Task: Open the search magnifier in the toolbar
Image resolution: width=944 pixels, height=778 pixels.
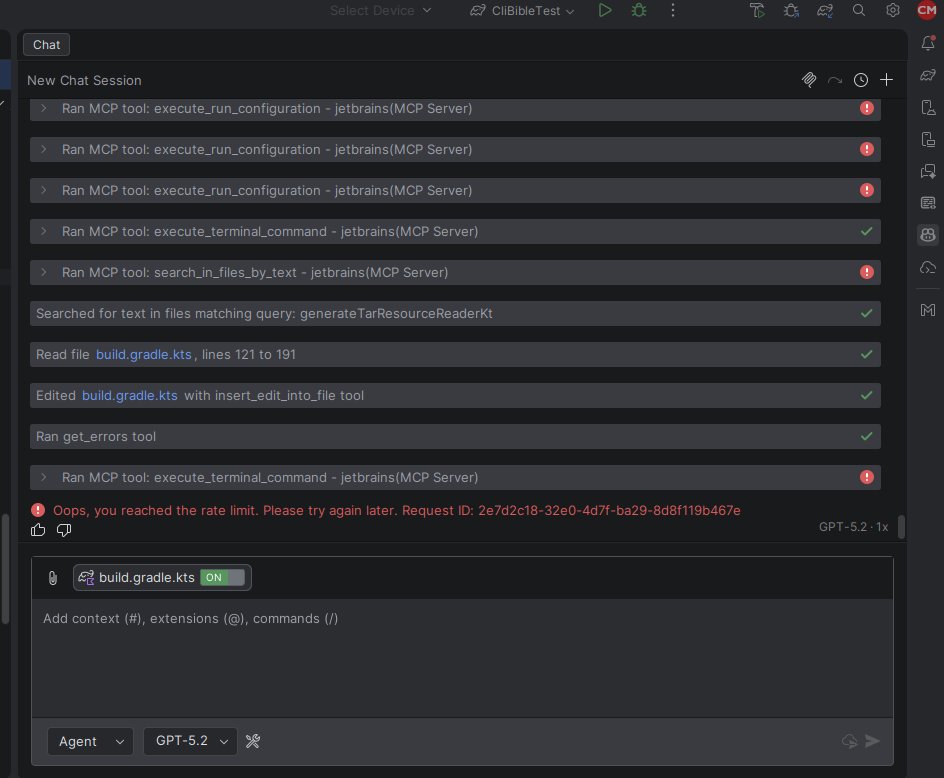Action: click(859, 10)
